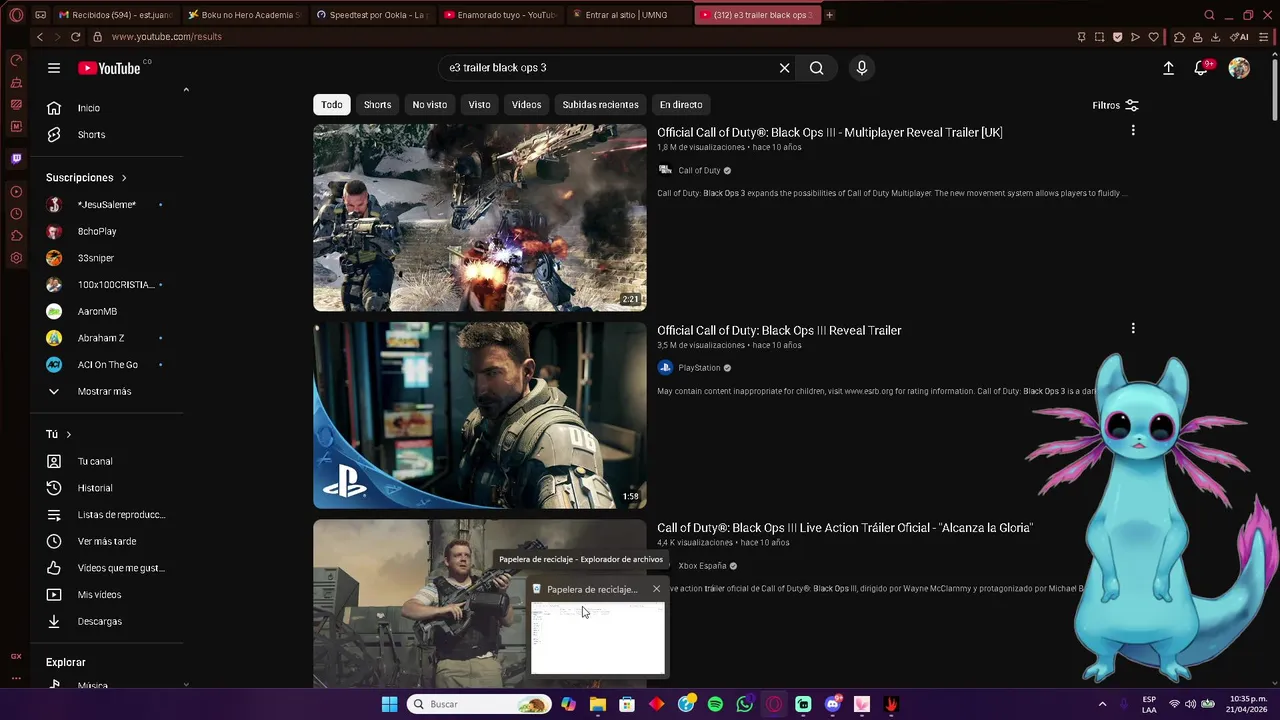Select the Visto filter chip
The image size is (1280, 720).
coord(479,105)
